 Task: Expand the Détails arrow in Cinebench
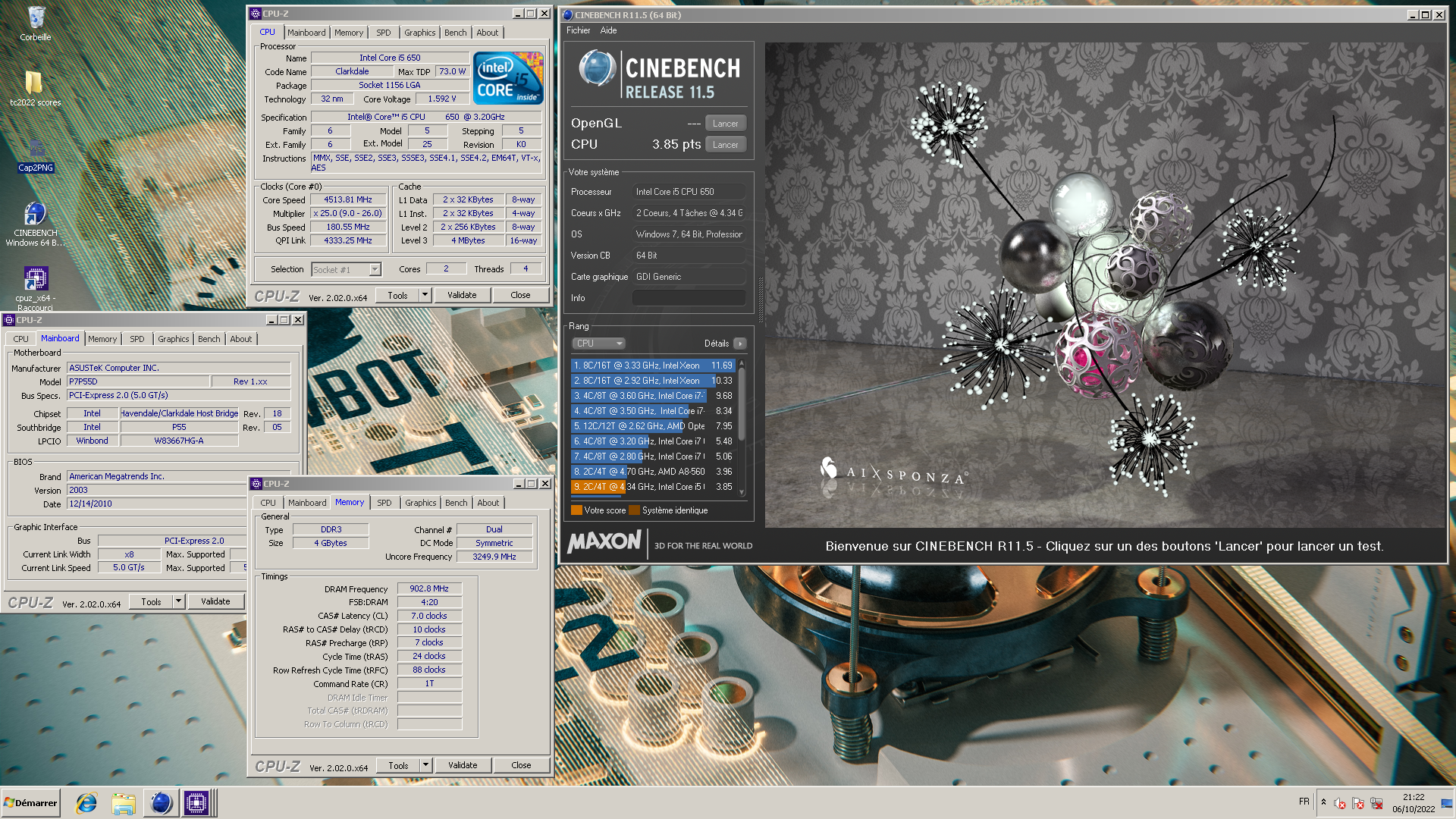[740, 344]
